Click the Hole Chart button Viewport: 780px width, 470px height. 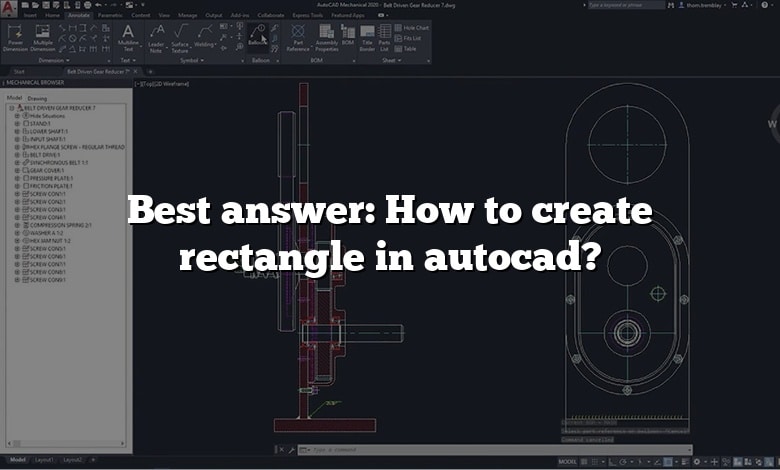[411, 28]
